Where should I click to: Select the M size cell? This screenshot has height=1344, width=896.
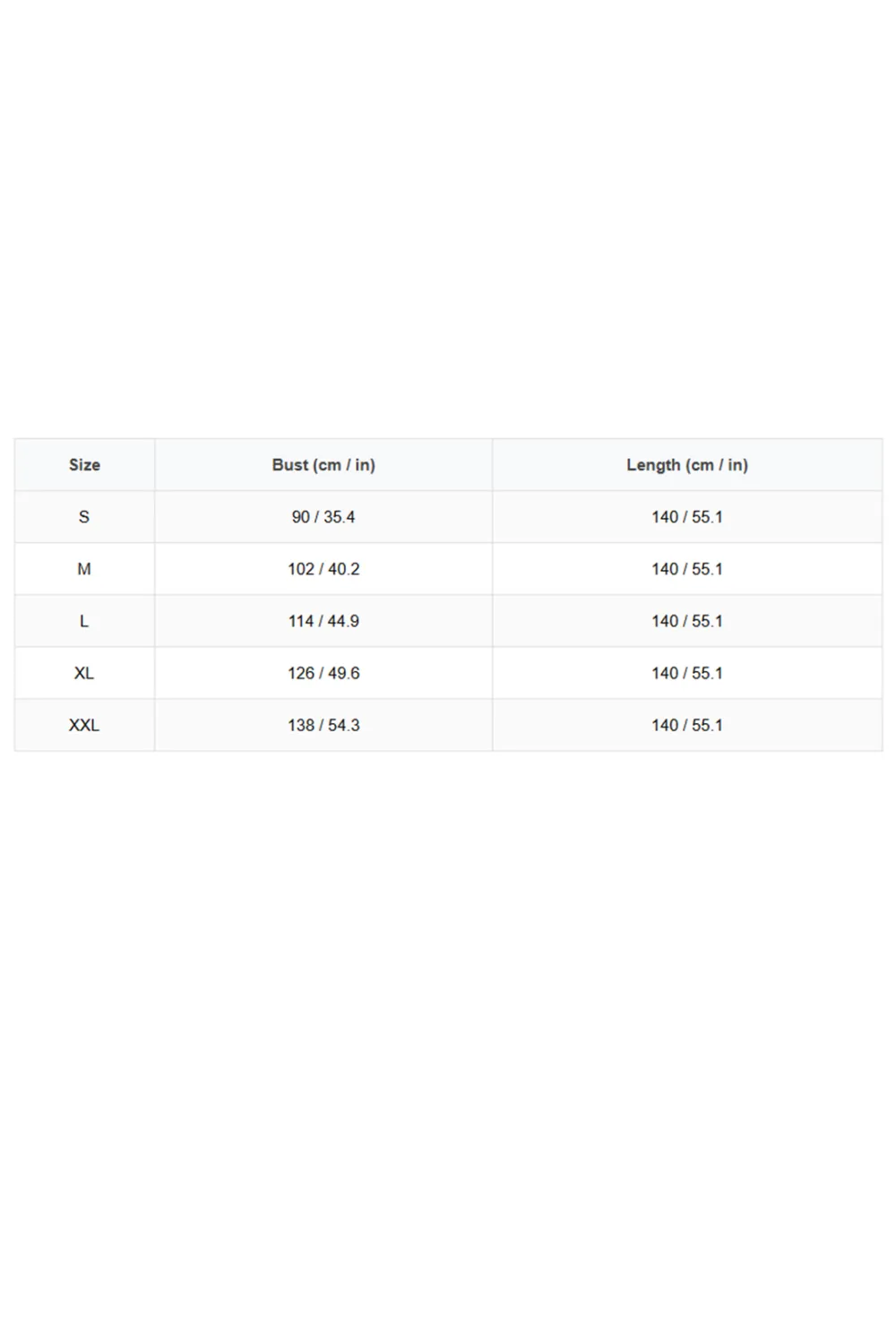pos(84,569)
